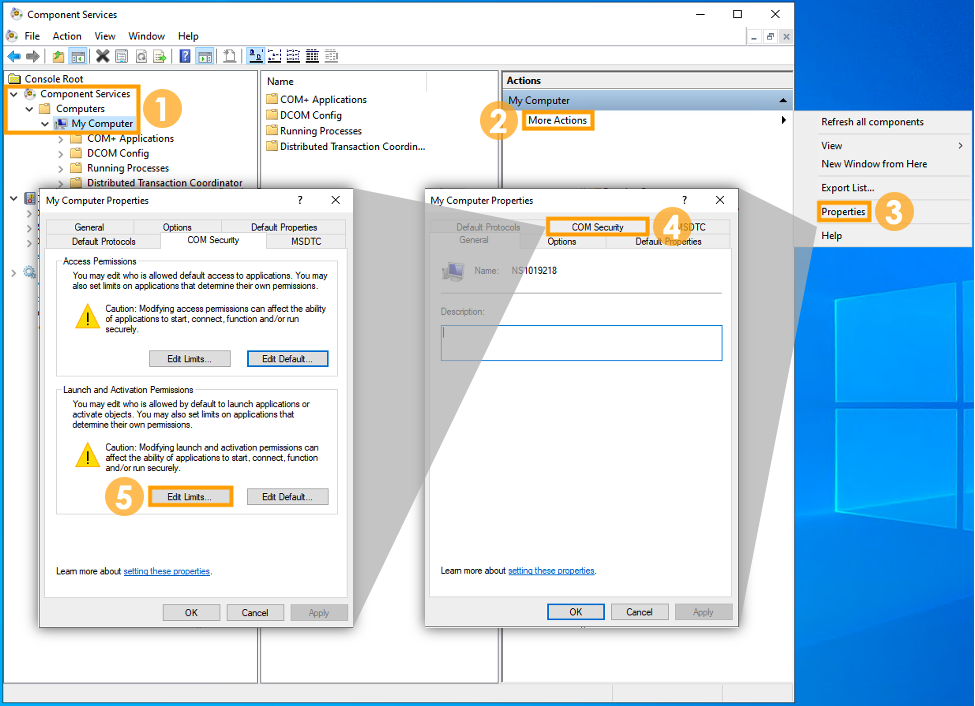Open Help via the blue question-mark toolbar icon
The width and height of the screenshot is (975, 706).
[185, 57]
